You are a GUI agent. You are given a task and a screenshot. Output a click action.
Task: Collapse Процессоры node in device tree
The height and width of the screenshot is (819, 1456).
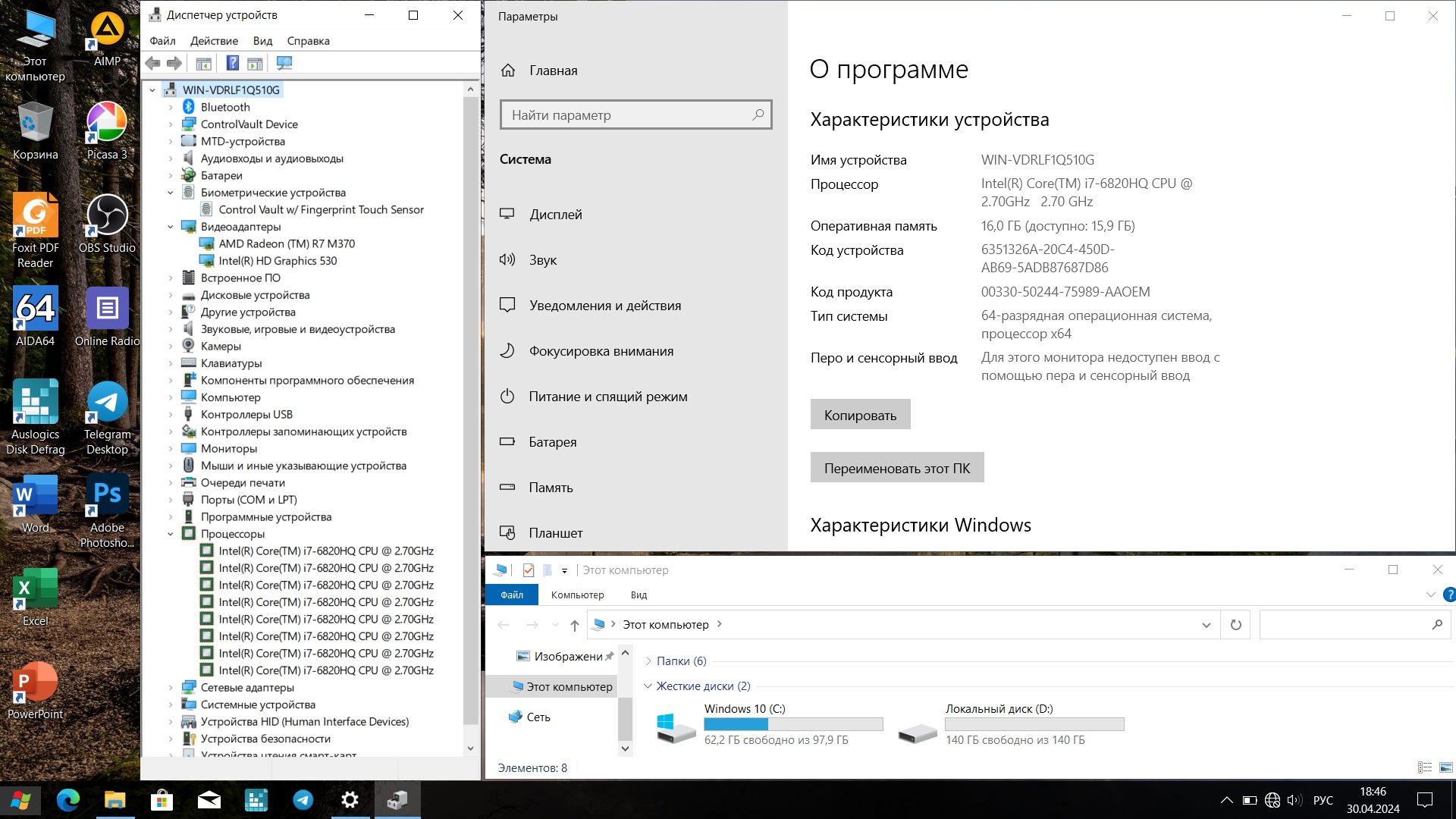pyautogui.click(x=171, y=534)
